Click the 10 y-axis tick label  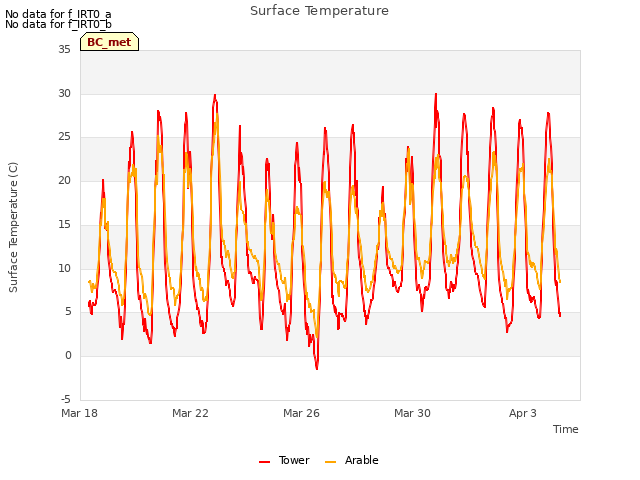(x=64, y=268)
